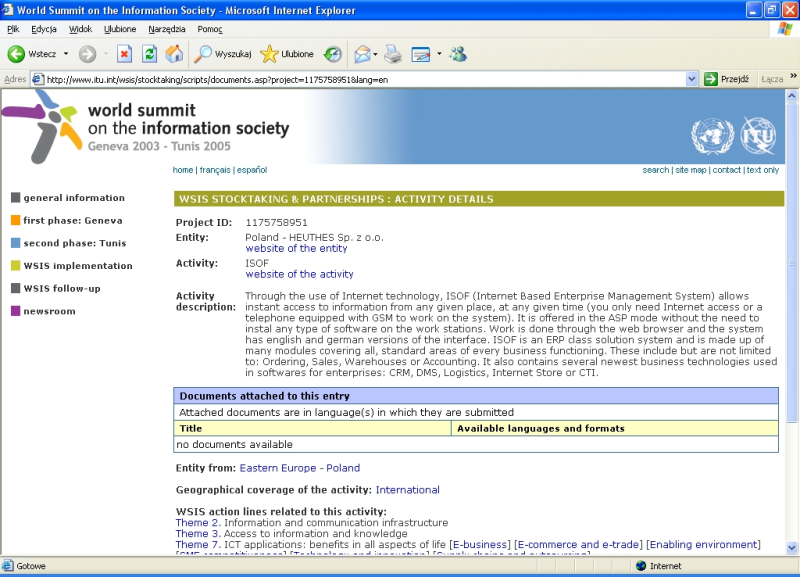The width and height of the screenshot is (800, 577).
Task: Open the 'website of the entity' link
Action: [296, 248]
